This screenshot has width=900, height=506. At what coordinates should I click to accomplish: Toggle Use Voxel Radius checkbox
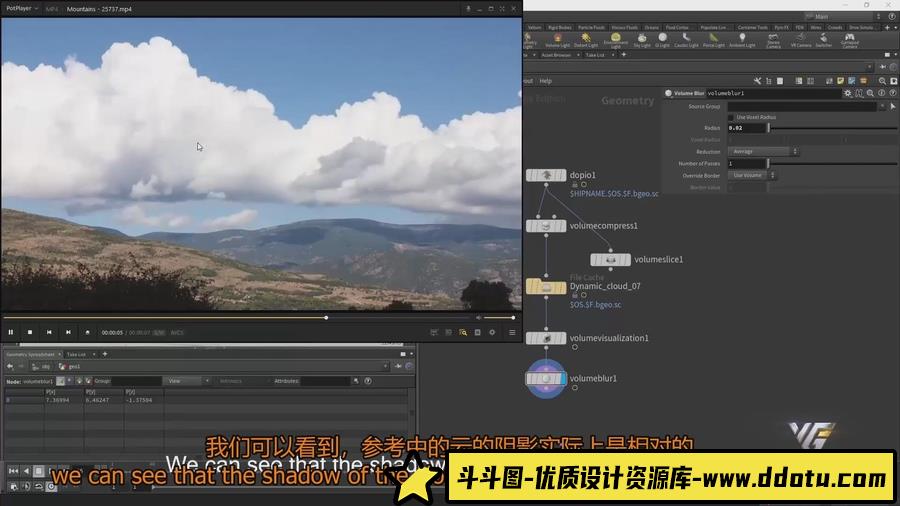point(731,117)
